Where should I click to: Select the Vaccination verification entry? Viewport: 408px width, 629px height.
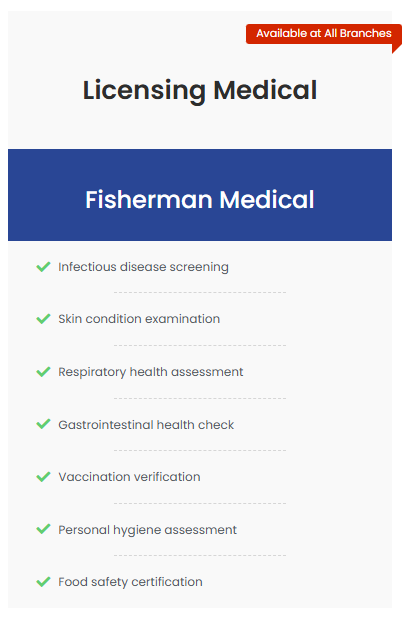coord(129,477)
